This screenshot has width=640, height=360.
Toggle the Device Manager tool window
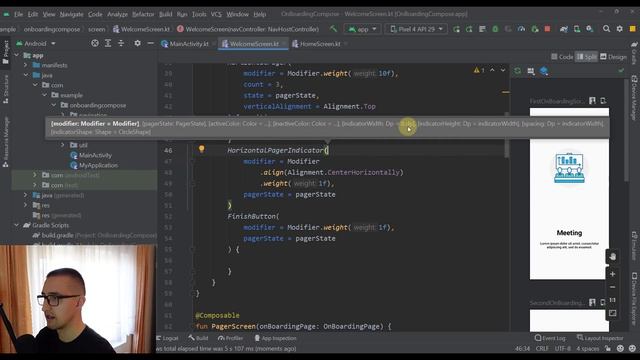pyautogui.click(x=634, y=97)
